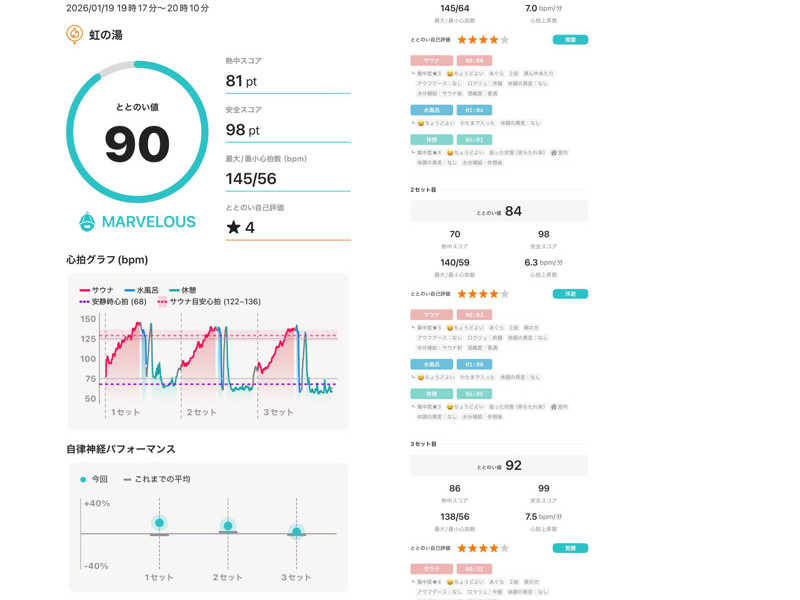Image resolution: width=800 pixels, height=600 pixels.
Task: Click the black star beside rating 4
Action: pos(233,227)
